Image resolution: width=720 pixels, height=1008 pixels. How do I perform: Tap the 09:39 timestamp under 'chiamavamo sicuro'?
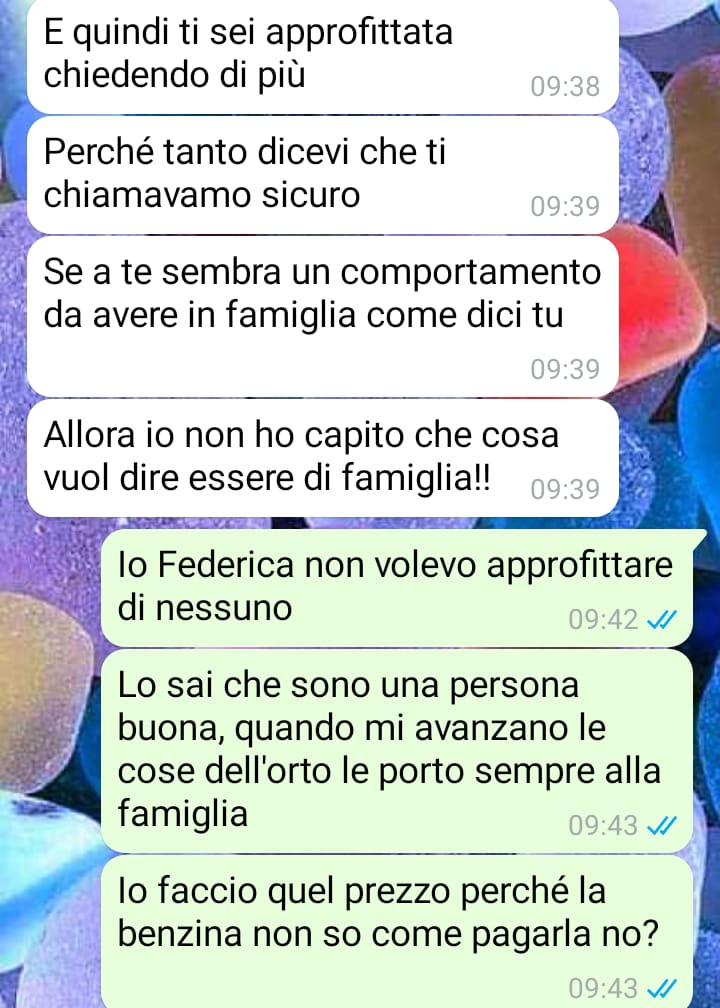click(565, 206)
